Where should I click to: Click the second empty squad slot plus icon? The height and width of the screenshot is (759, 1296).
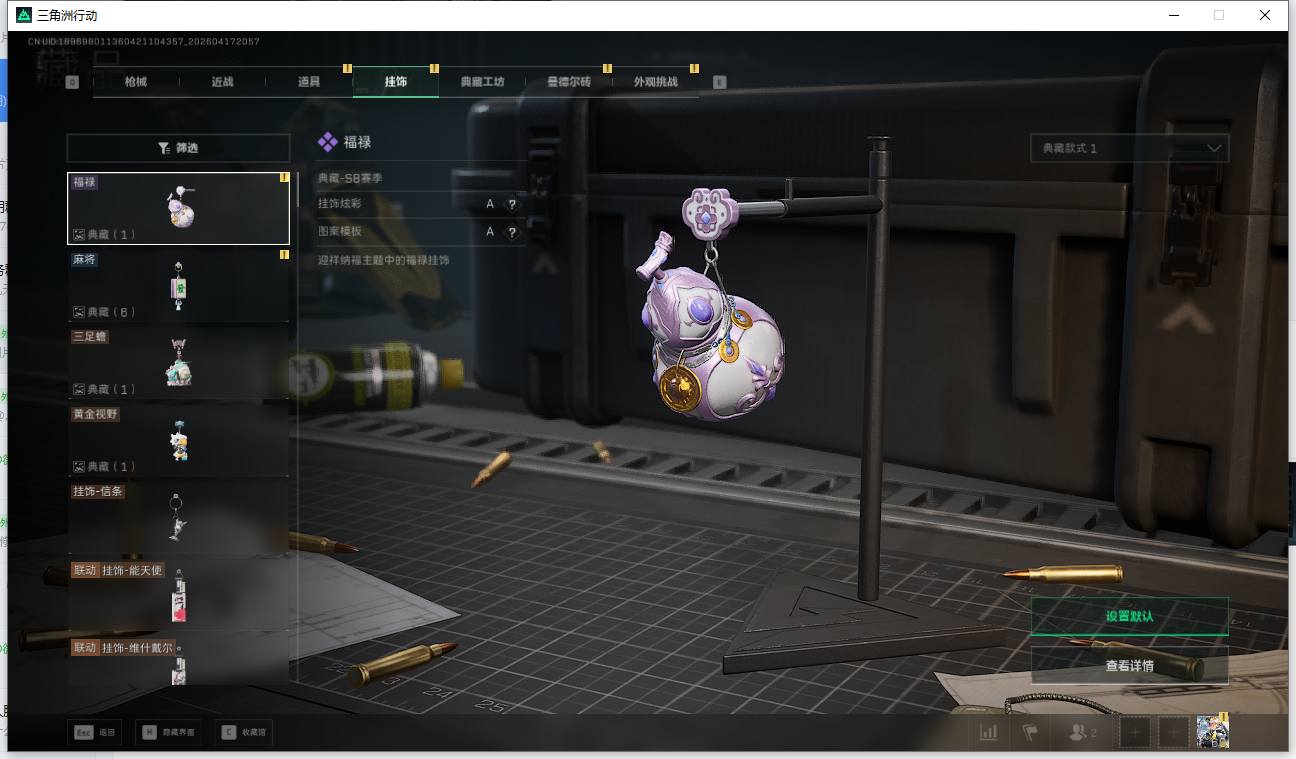pos(1173,732)
